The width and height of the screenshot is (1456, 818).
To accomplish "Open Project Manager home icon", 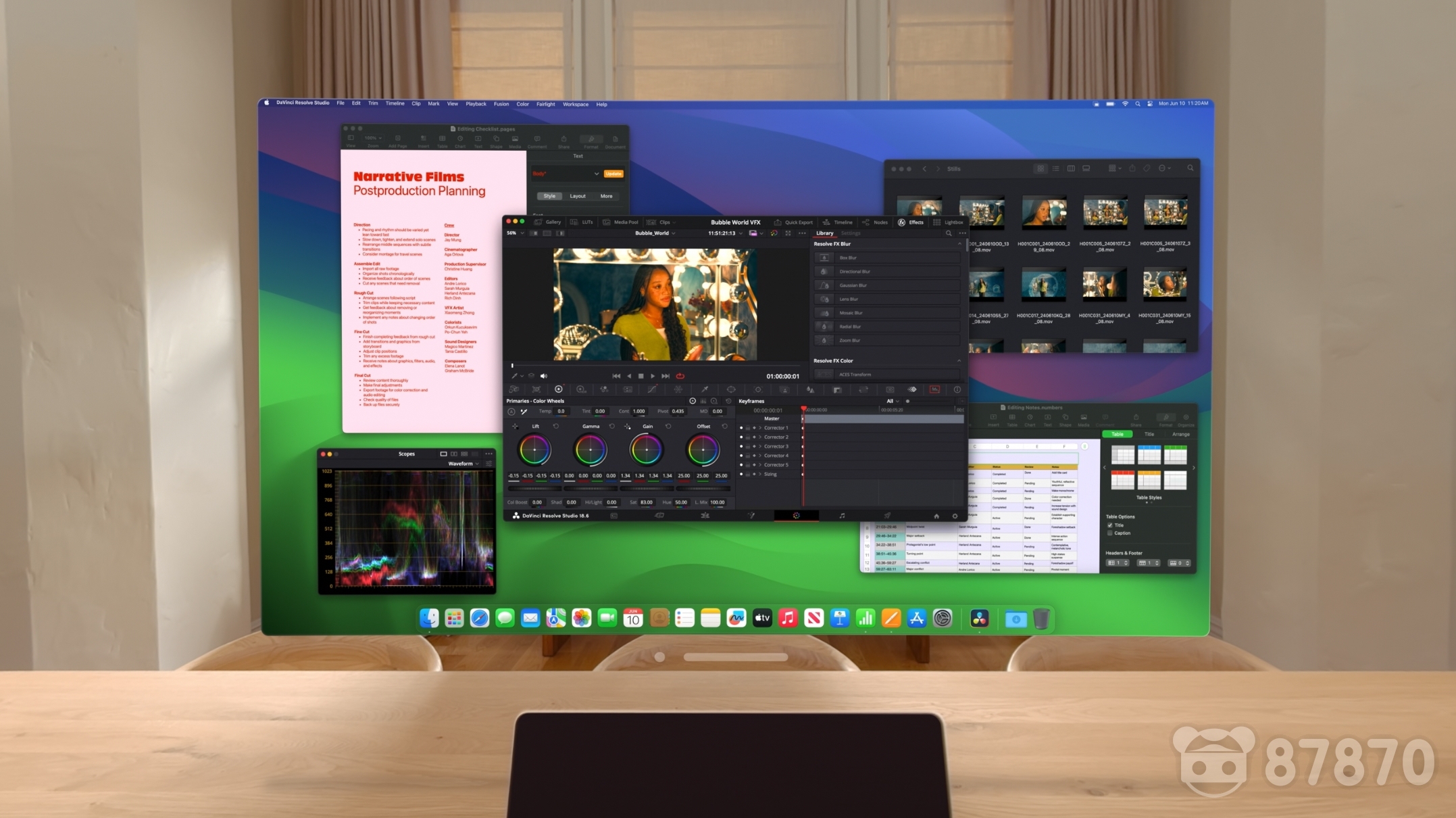I will coord(936,516).
